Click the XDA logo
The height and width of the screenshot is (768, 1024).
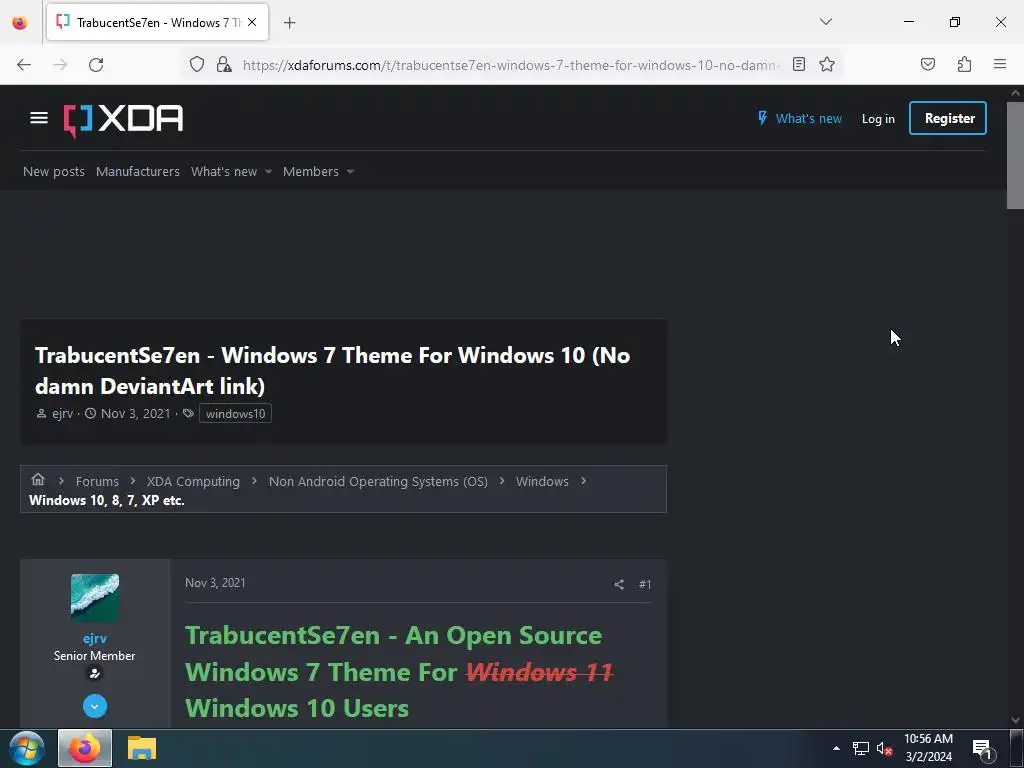123,120
